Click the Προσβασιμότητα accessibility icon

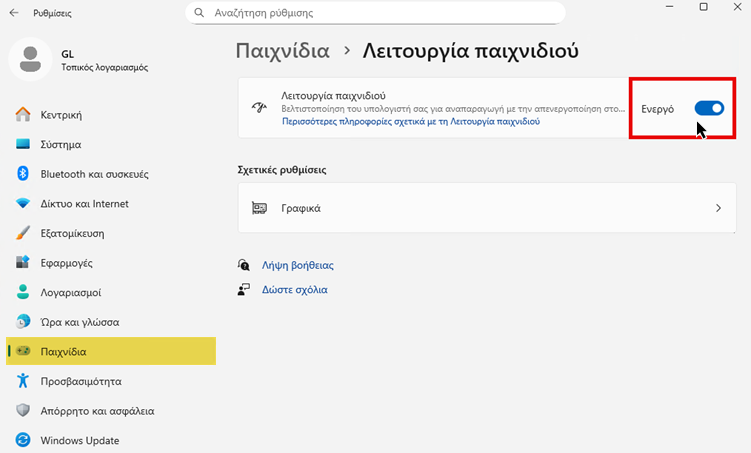[23, 381]
